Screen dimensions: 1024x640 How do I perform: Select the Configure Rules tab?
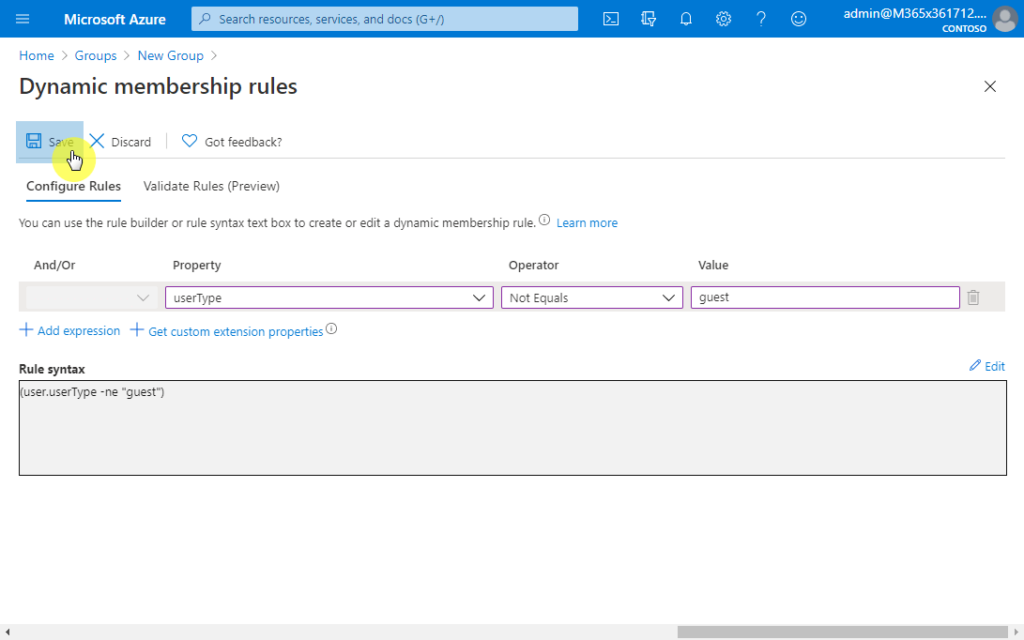(x=73, y=186)
